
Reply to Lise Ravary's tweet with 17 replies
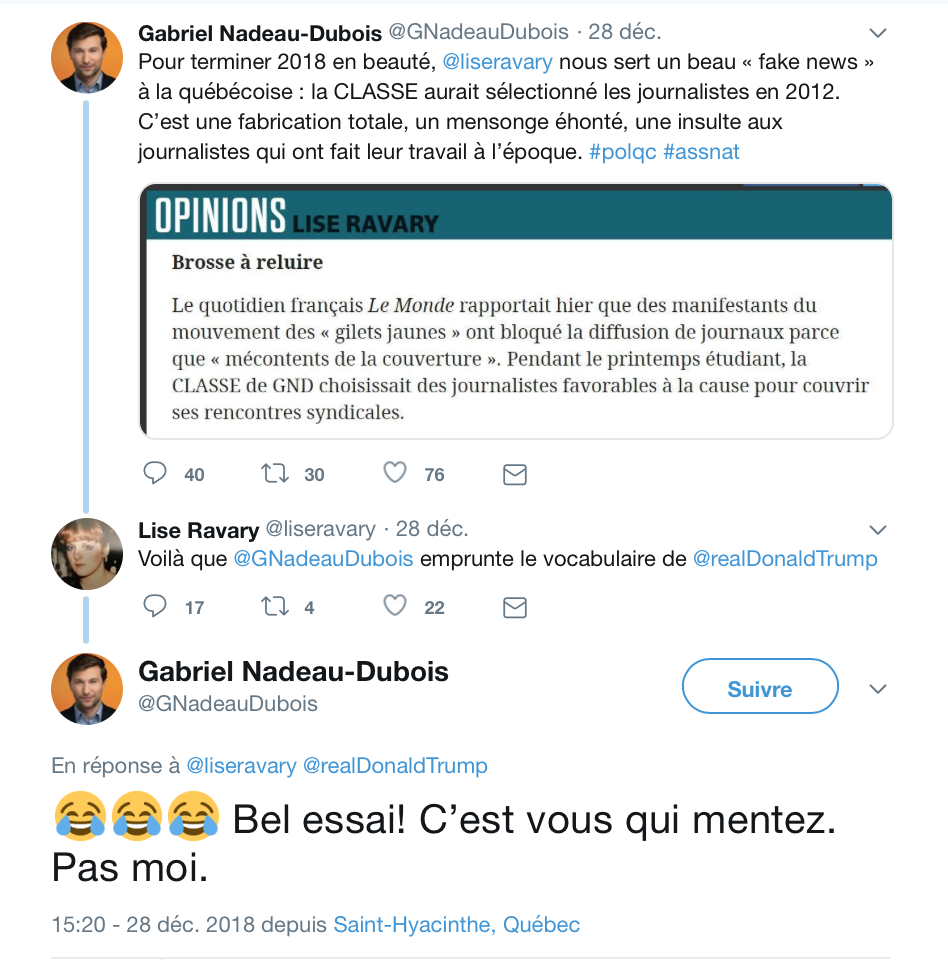pyautogui.click(x=155, y=606)
